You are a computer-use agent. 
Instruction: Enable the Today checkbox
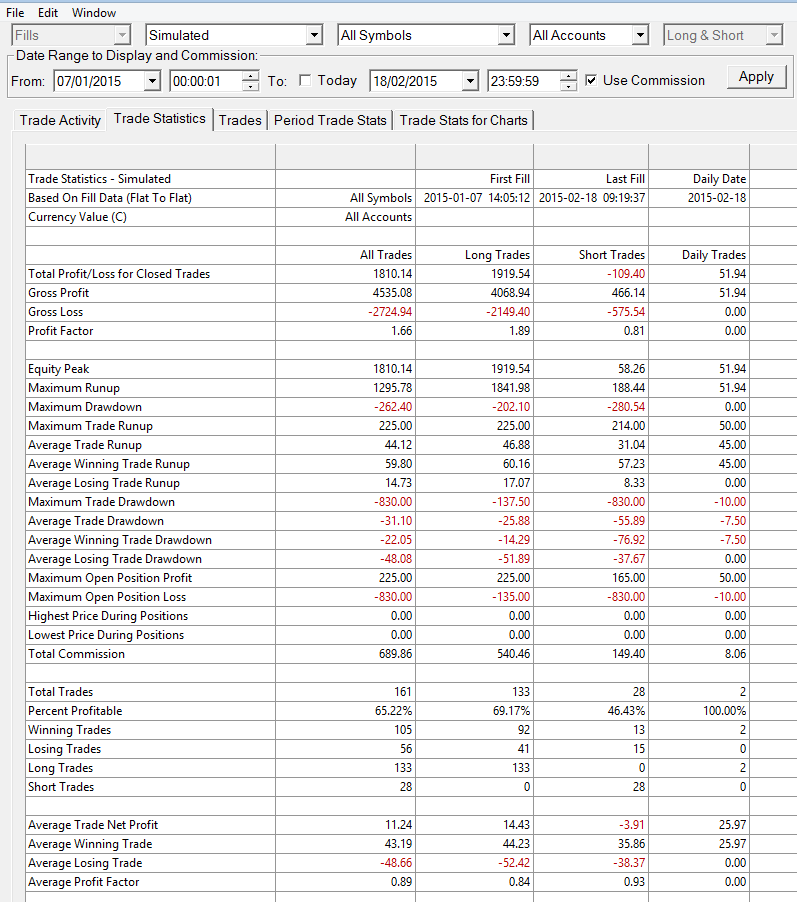pyautogui.click(x=305, y=81)
